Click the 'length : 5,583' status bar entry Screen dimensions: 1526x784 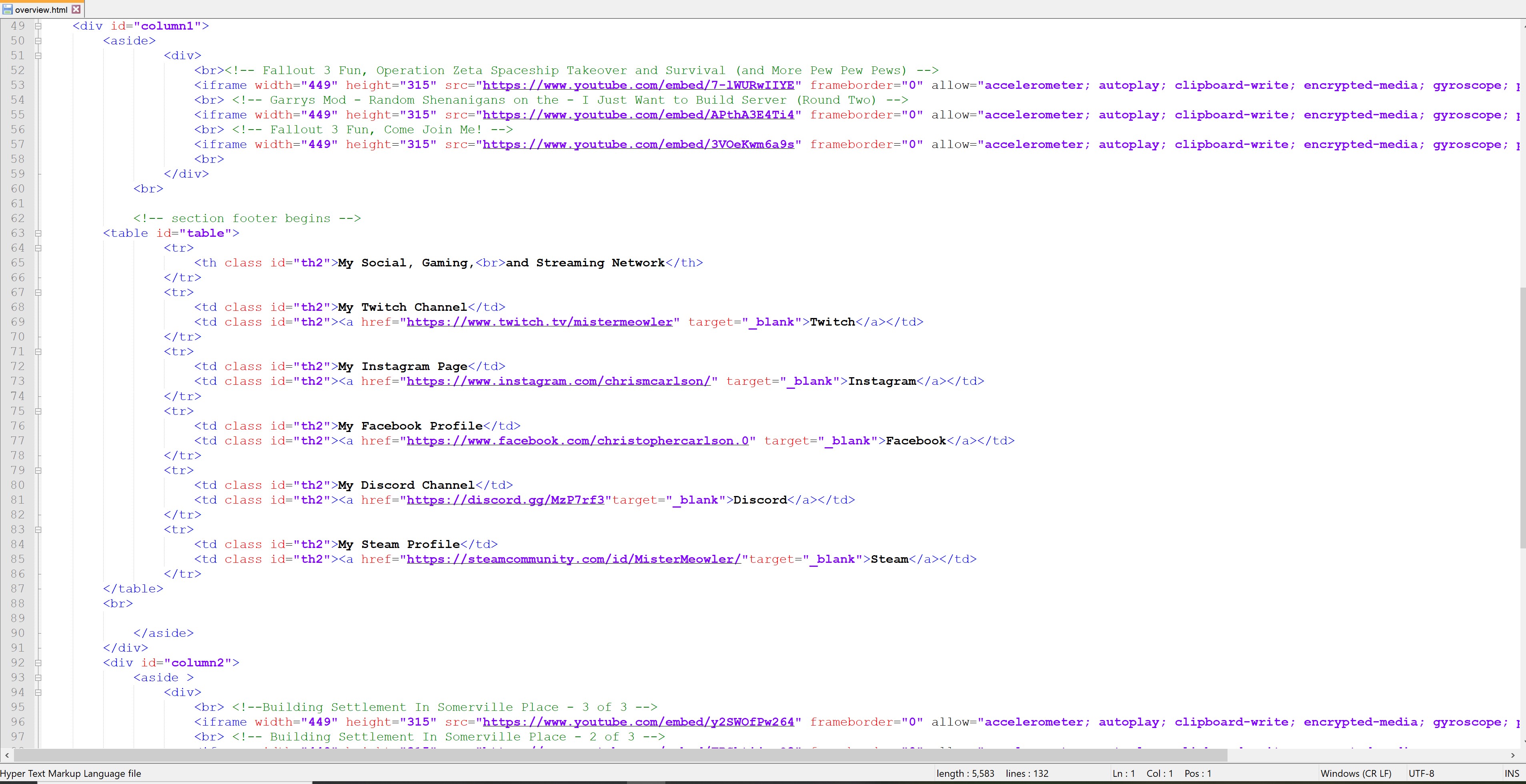965,773
